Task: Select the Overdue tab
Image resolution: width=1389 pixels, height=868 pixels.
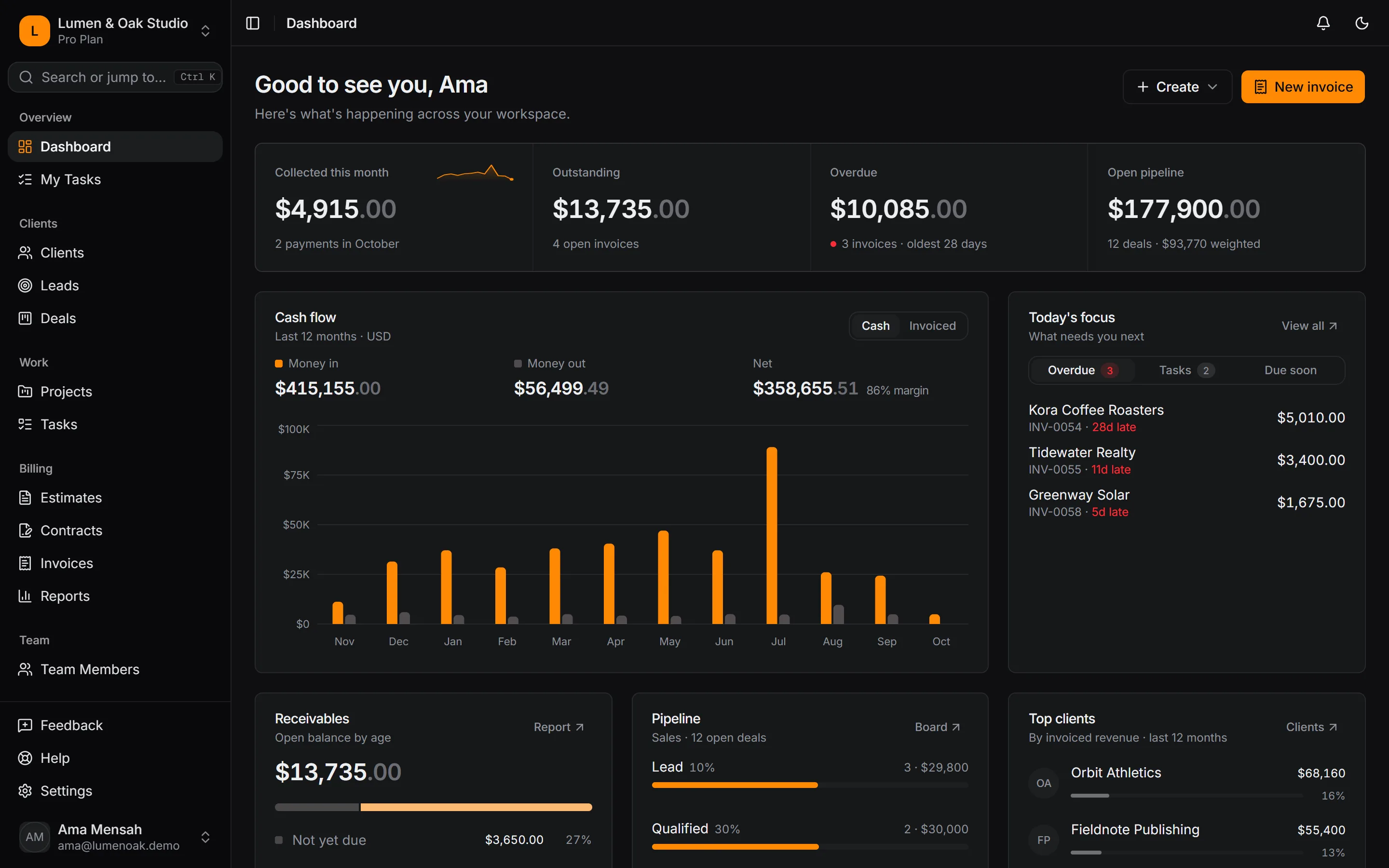Action: pyautogui.click(x=1082, y=370)
